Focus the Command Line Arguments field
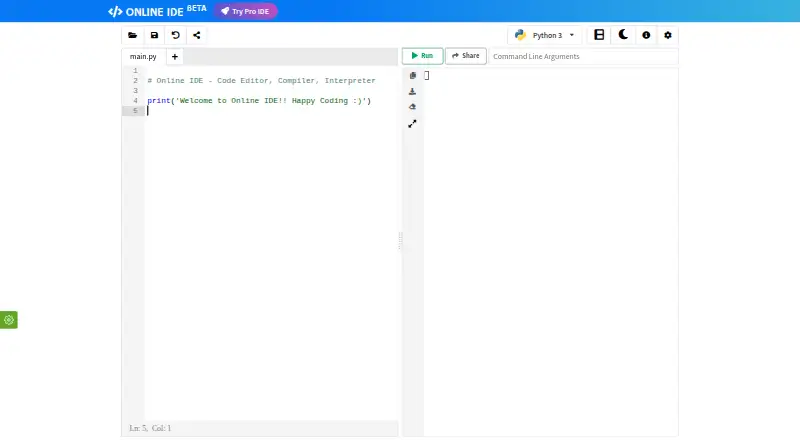The height and width of the screenshot is (440, 800). (x=583, y=56)
